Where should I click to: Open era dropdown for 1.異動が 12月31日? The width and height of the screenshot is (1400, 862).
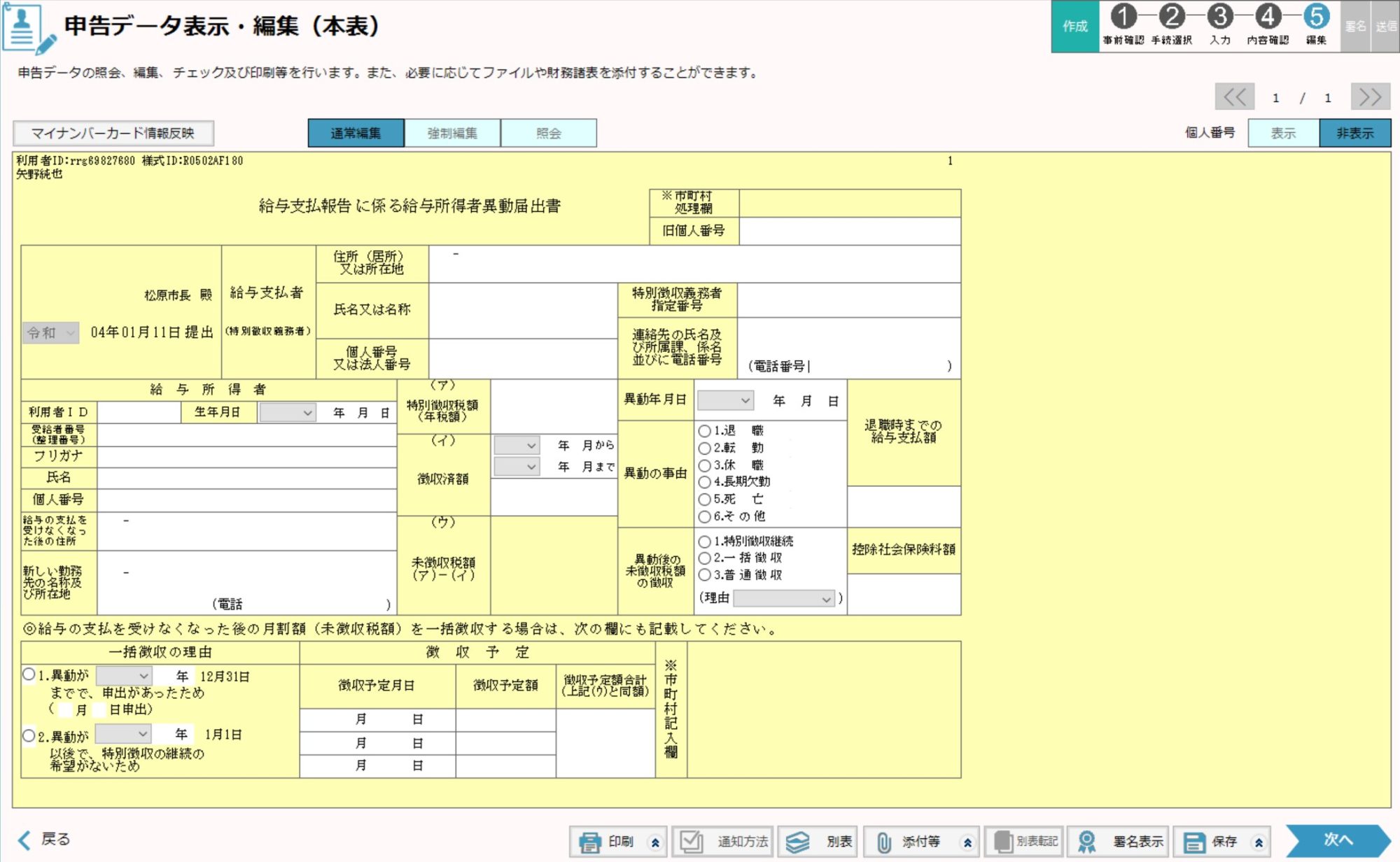pyautogui.click(x=124, y=676)
